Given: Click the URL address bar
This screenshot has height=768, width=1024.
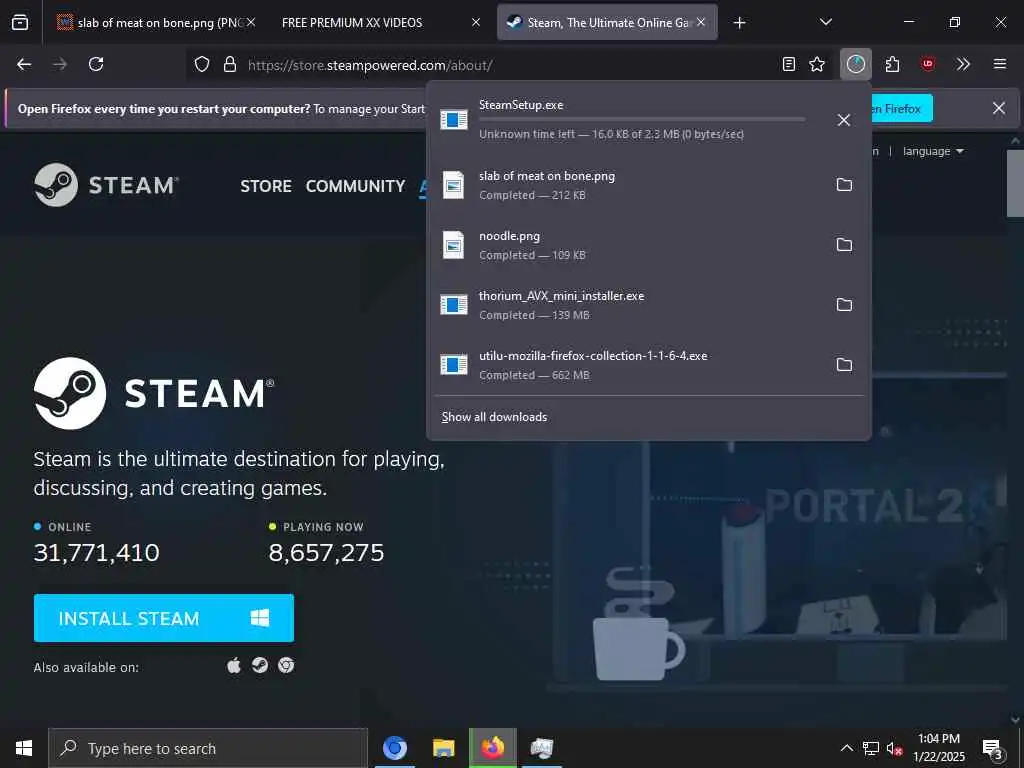Looking at the screenshot, I should (509, 65).
